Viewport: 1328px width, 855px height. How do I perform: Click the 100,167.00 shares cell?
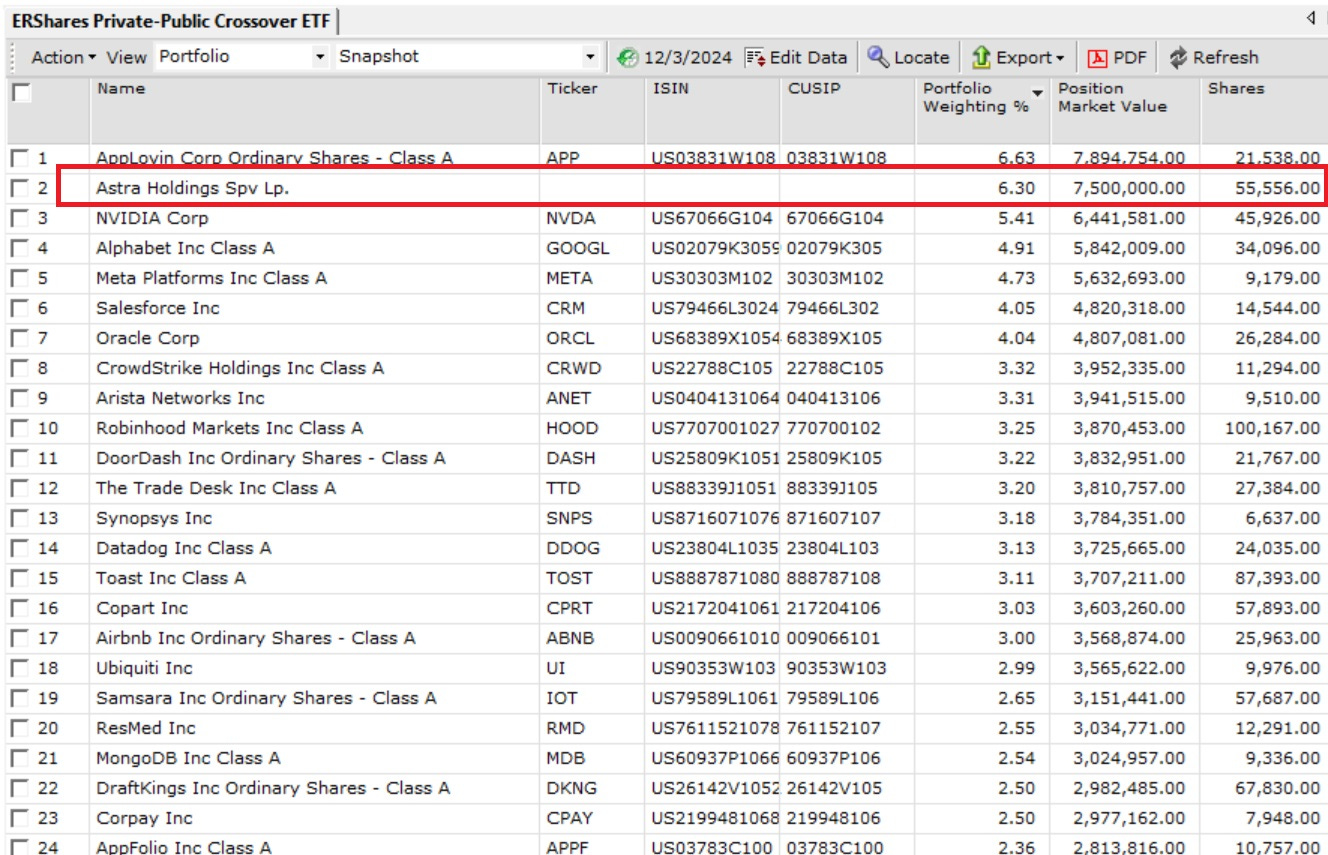click(x=1264, y=428)
